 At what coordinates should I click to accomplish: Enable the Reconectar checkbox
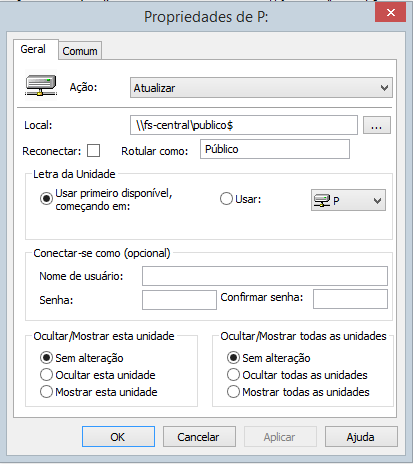point(93,151)
